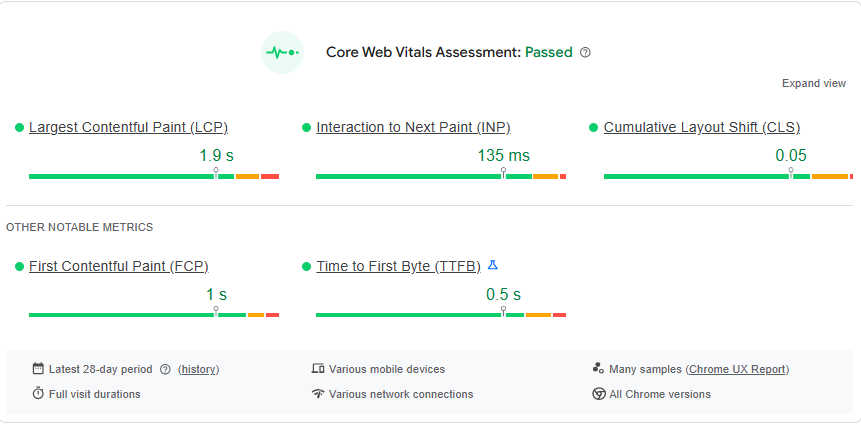Click the help icon beside Passed

586,52
